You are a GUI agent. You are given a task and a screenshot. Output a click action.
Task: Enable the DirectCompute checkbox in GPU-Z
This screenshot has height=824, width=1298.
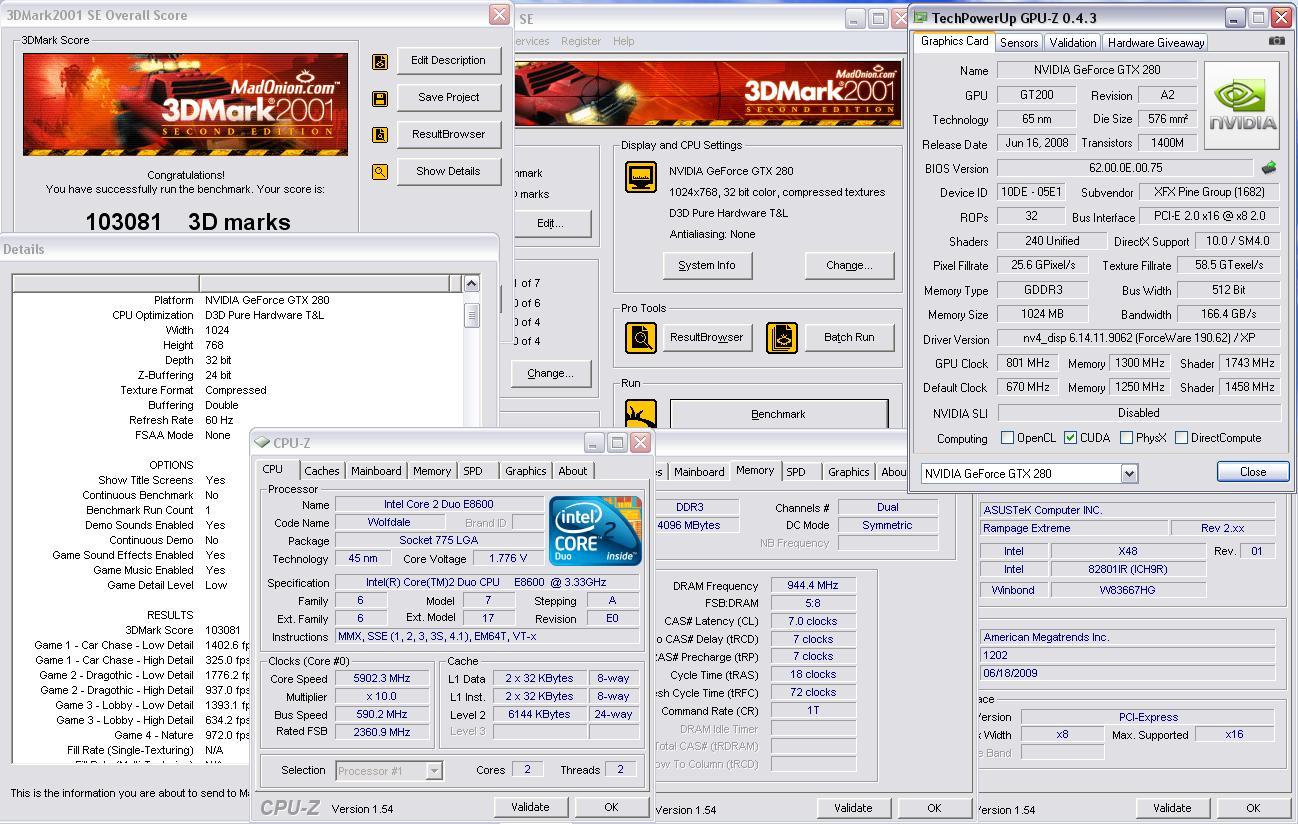[x=1182, y=438]
